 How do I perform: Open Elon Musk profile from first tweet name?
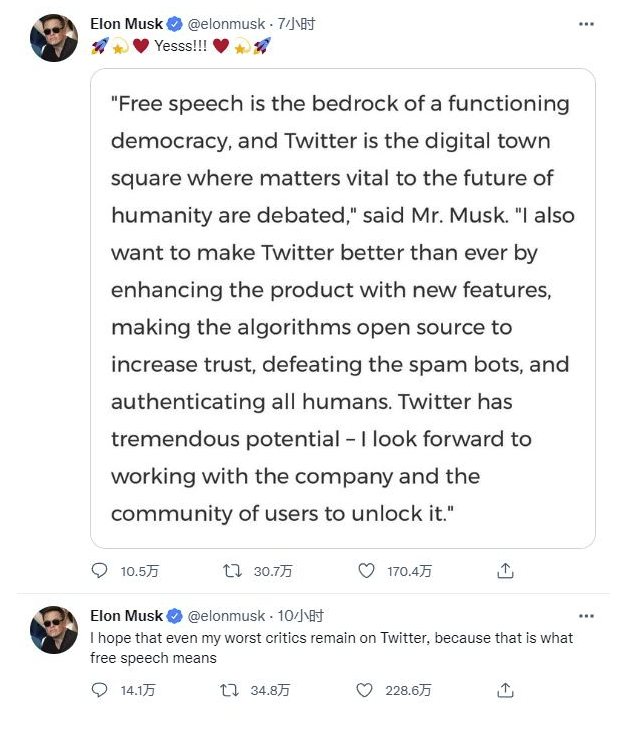[126, 24]
